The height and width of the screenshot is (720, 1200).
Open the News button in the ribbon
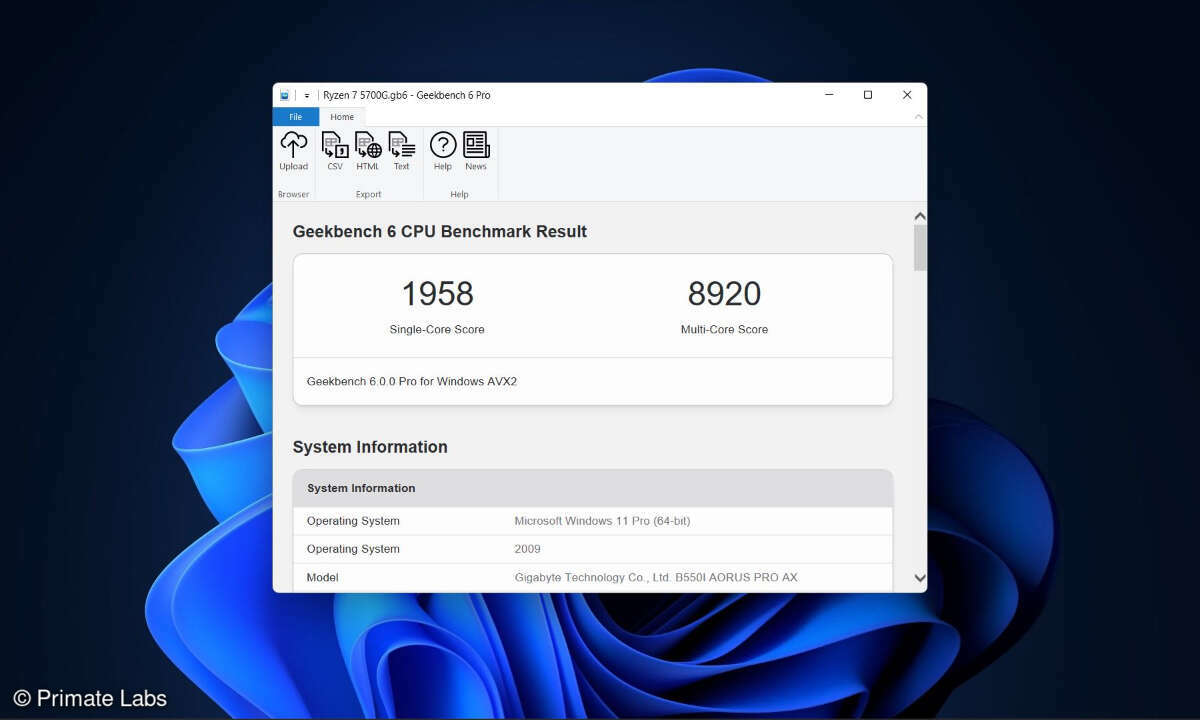click(x=476, y=152)
